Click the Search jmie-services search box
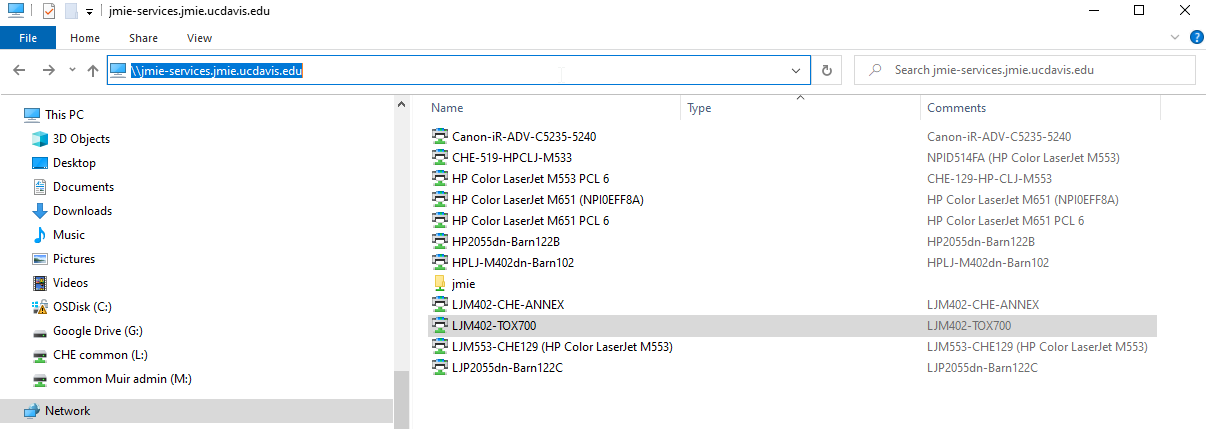1206x429 pixels. [1025, 70]
